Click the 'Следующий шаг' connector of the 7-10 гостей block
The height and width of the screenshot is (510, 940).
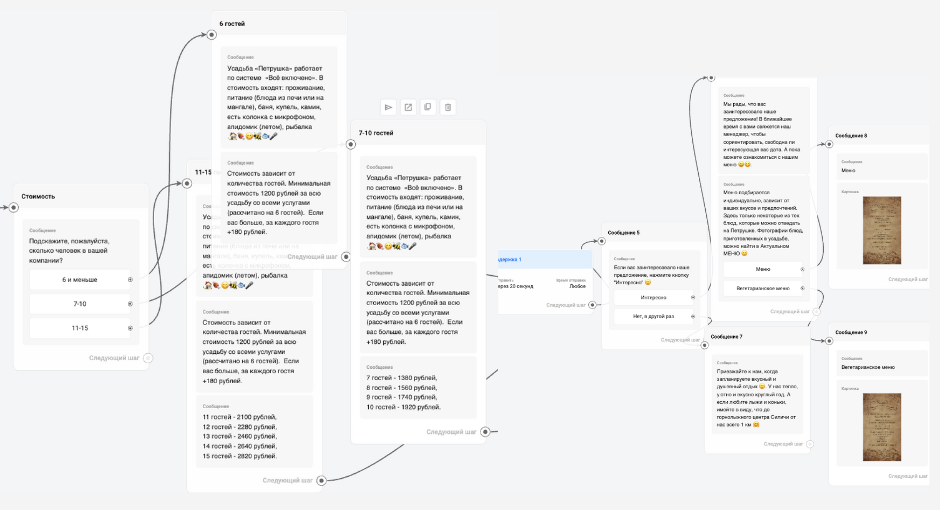coord(484,432)
